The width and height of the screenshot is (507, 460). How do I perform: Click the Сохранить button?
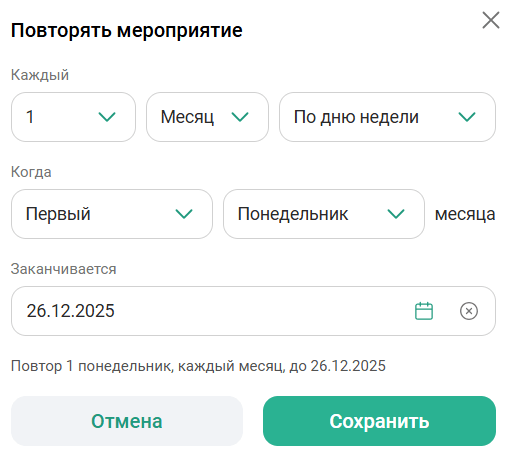coord(379,421)
